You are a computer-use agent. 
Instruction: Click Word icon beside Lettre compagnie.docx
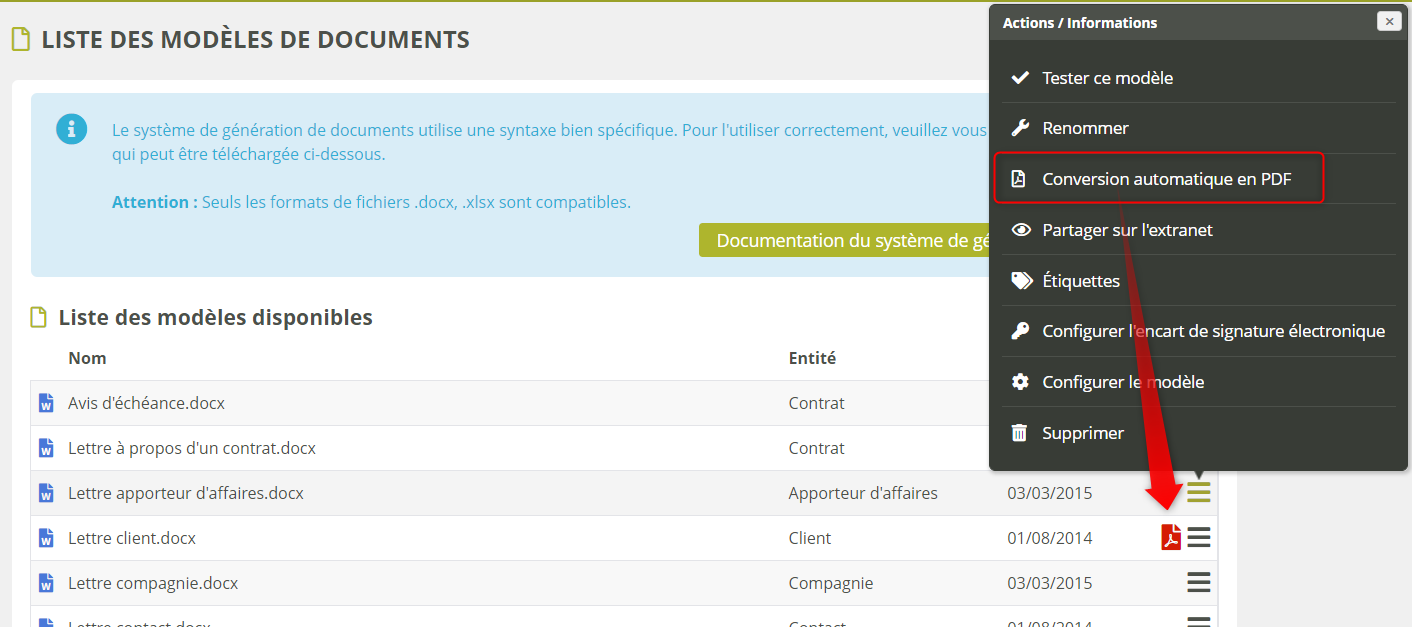[45, 583]
